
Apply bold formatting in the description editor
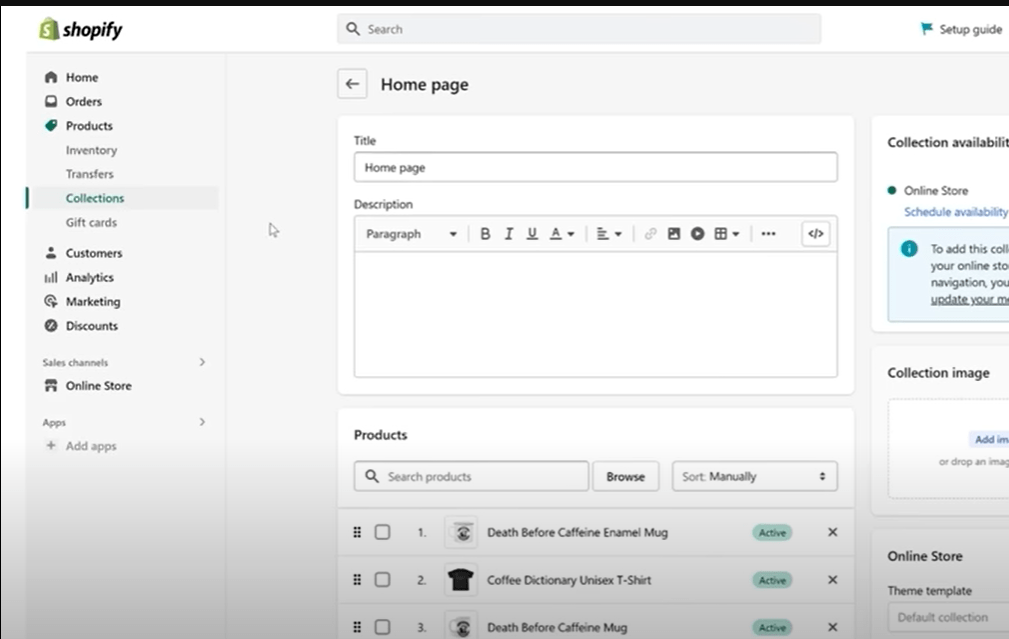(x=485, y=233)
